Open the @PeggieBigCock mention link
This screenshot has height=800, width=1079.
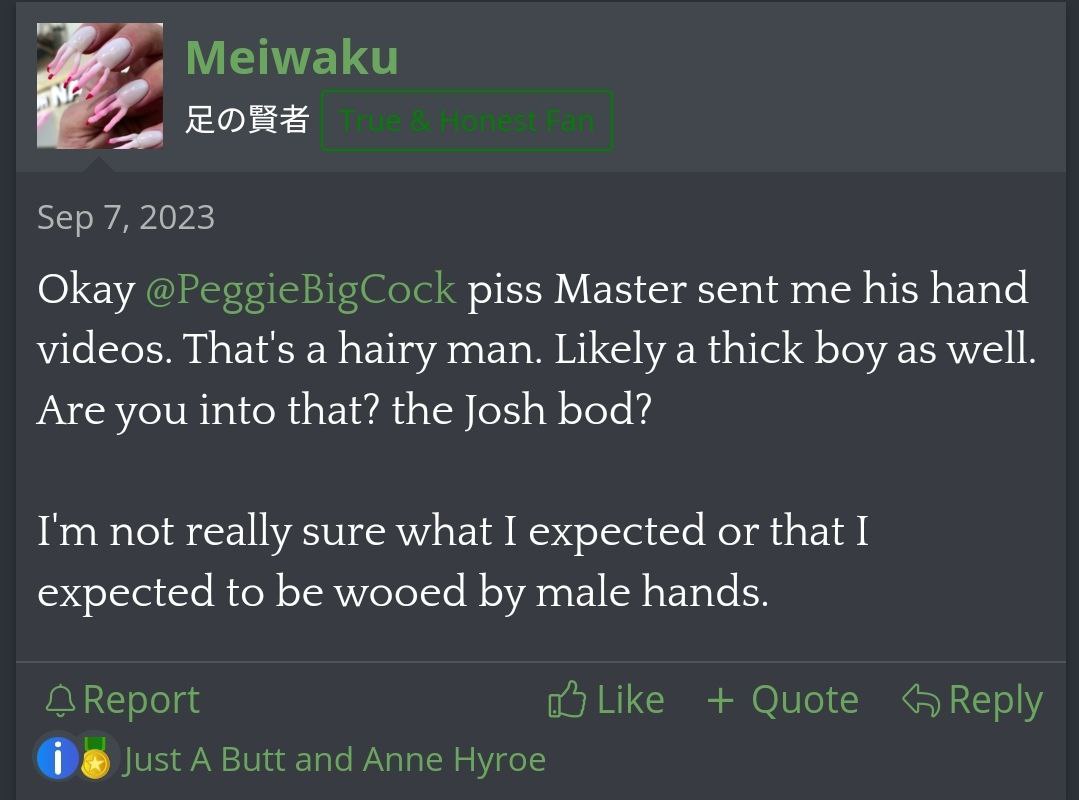click(x=301, y=288)
